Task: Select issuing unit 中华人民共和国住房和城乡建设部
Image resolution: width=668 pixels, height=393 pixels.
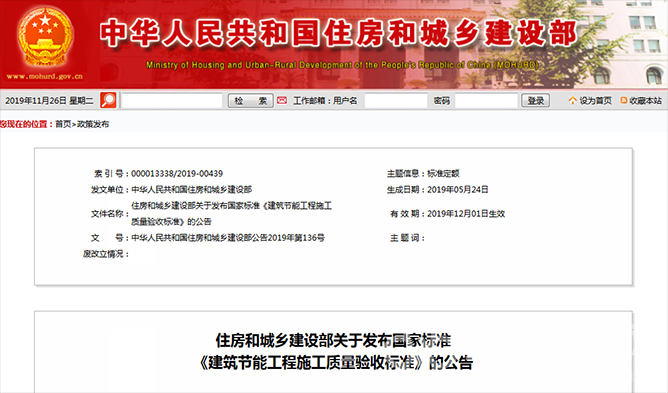Action: 192,190
